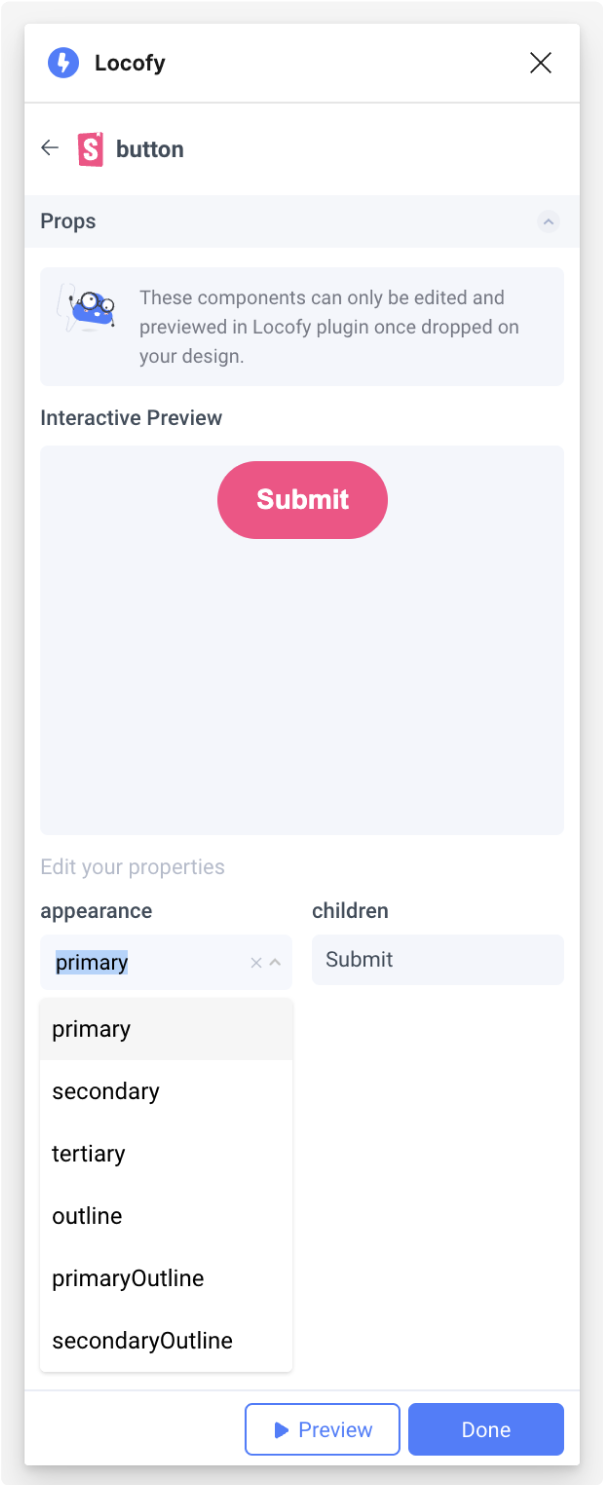
Task: Collapse the appearance dropdown arrow
Action: tap(275, 962)
